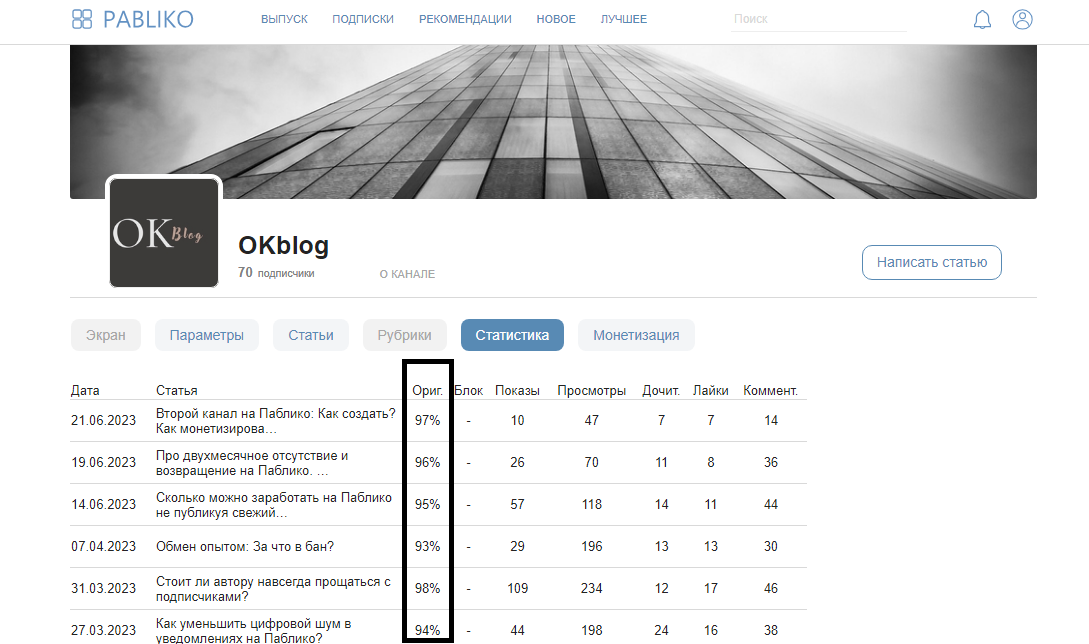The width and height of the screenshot is (1089, 644).
Task: Click the OKblog channel title
Action: [283, 245]
